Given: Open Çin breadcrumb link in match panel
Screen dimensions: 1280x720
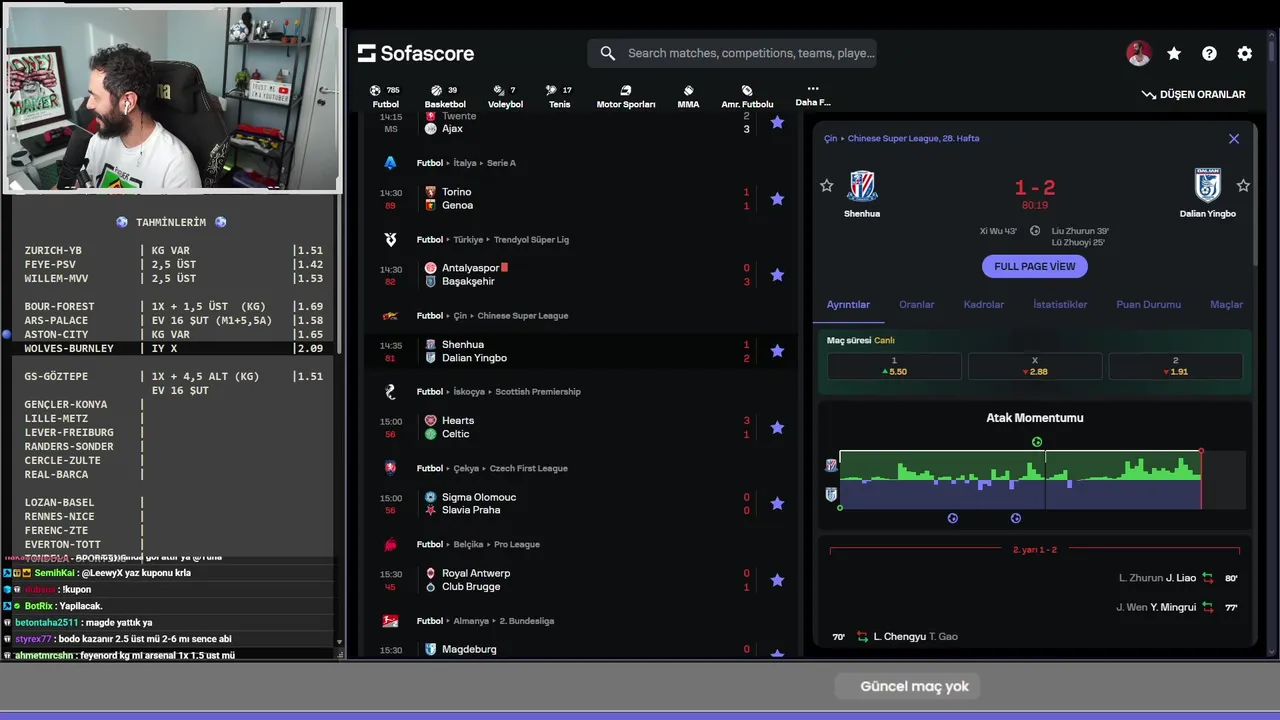Looking at the screenshot, I should pyautogui.click(x=830, y=139).
